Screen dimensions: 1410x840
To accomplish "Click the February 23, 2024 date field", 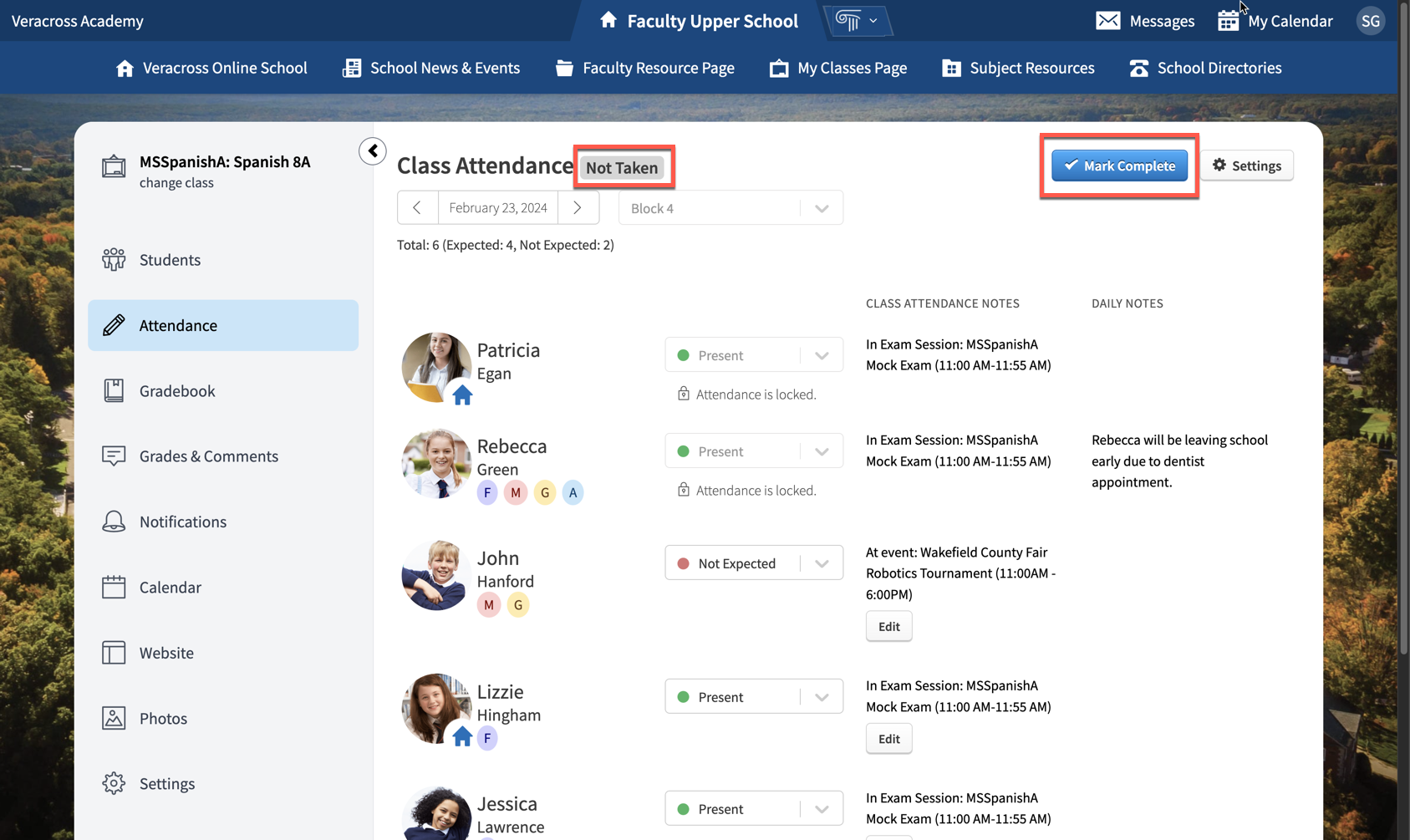I will (x=498, y=208).
